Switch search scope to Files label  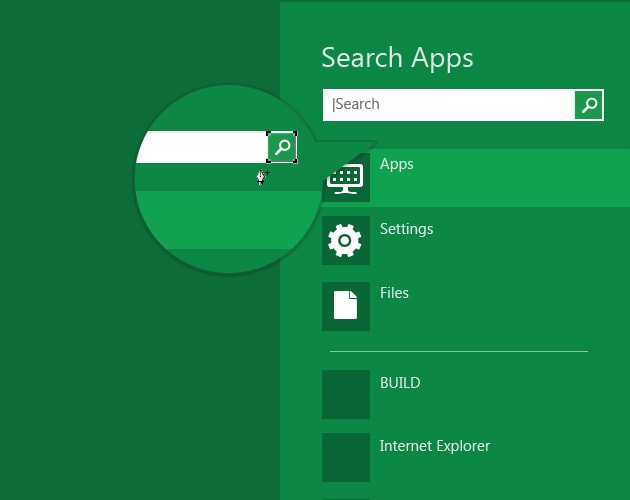click(394, 293)
